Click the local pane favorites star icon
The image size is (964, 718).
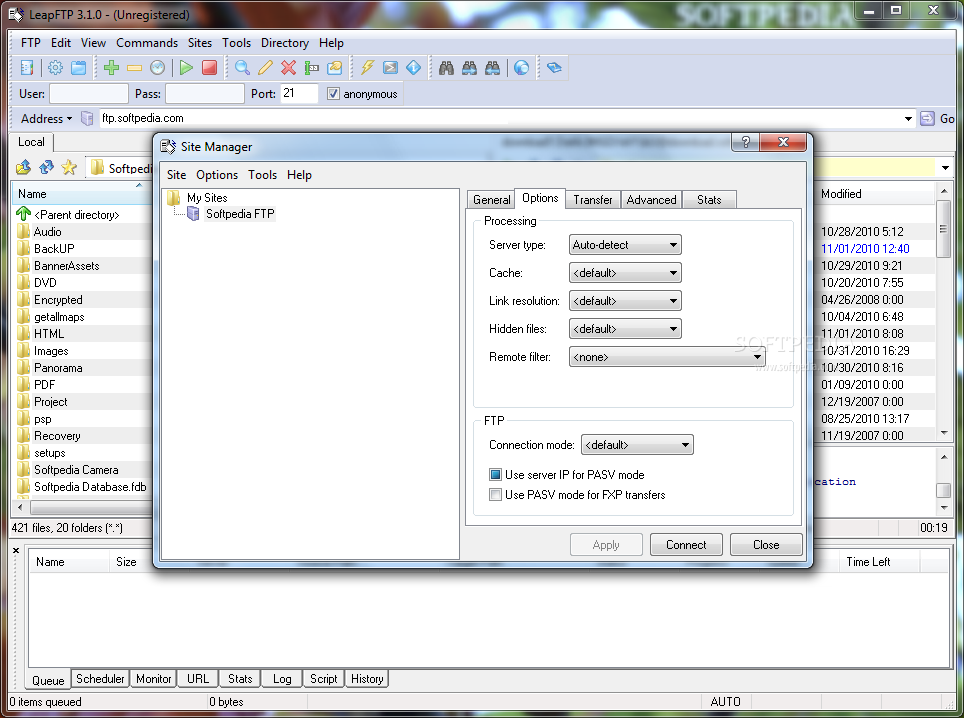[x=69, y=167]
